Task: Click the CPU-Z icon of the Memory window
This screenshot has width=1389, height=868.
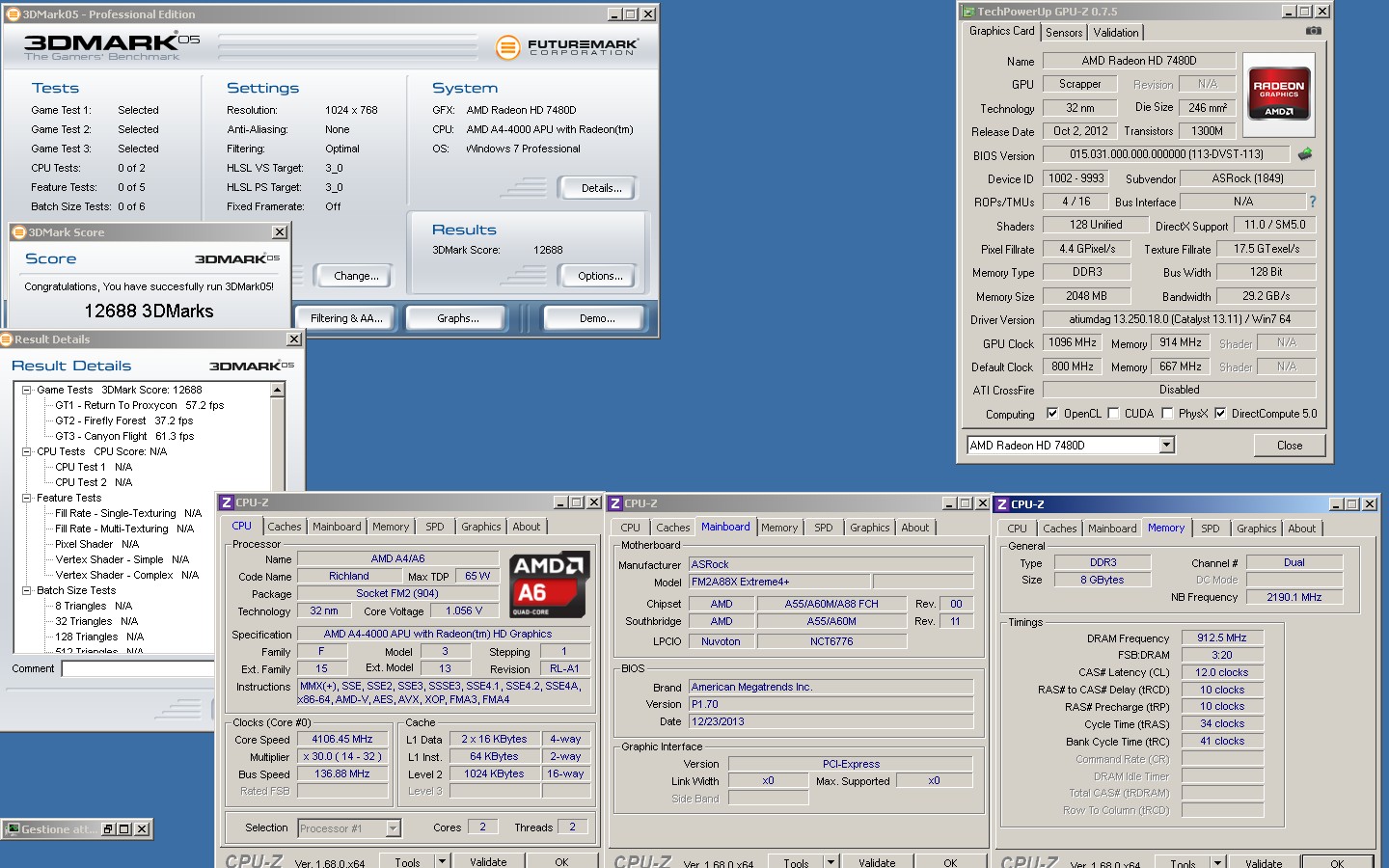Action: tap(1002, 504)
